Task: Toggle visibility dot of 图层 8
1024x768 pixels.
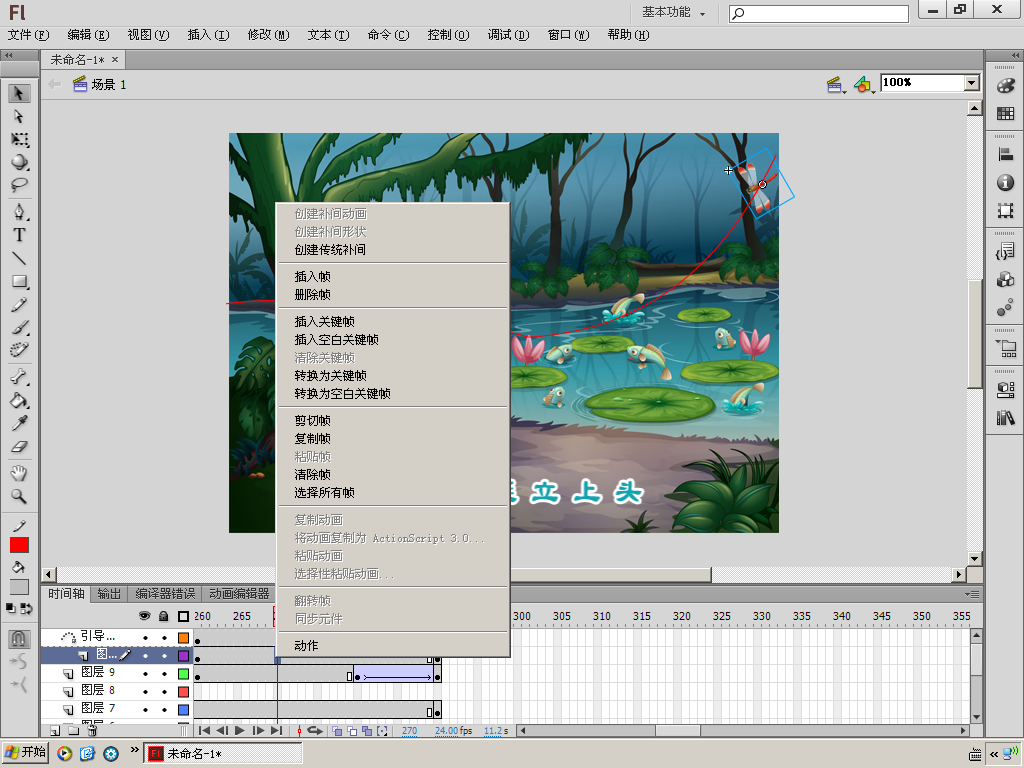Action: 145,692
